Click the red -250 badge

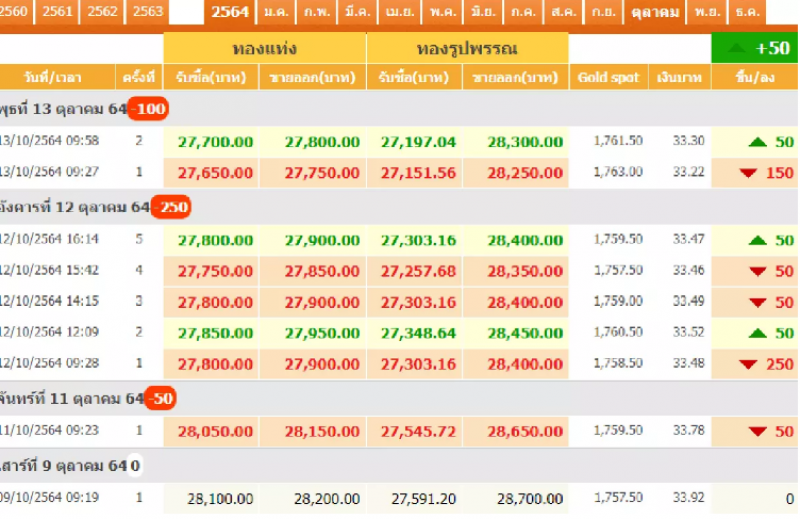(171, 208)
